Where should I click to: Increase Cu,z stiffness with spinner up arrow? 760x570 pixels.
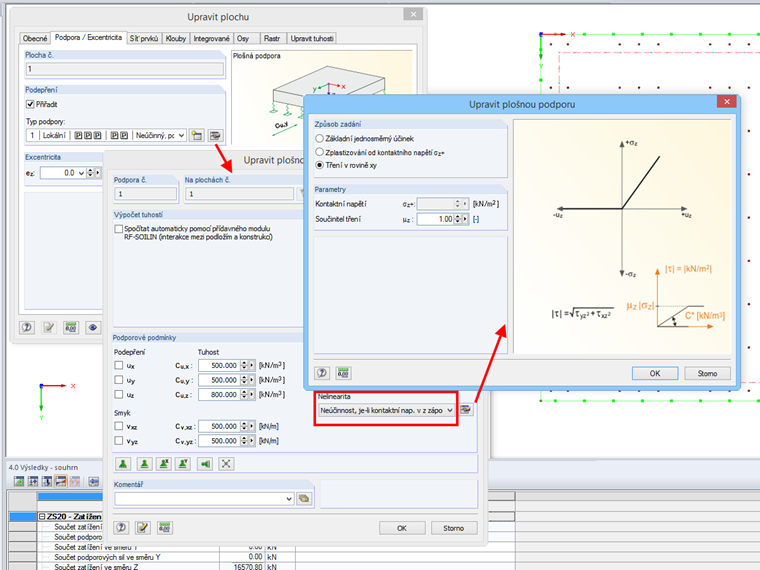coord(244,392)
